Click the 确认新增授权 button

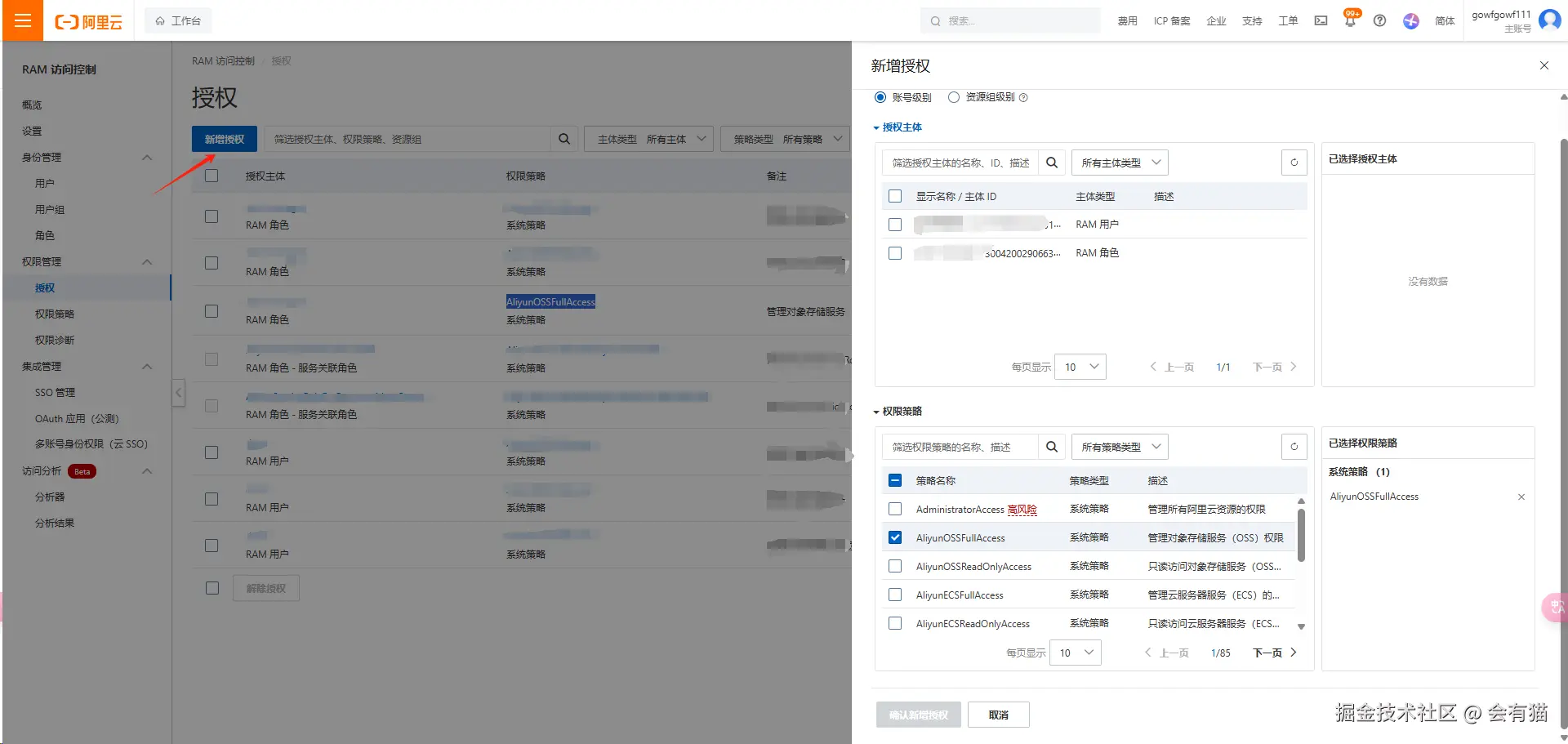919,715
